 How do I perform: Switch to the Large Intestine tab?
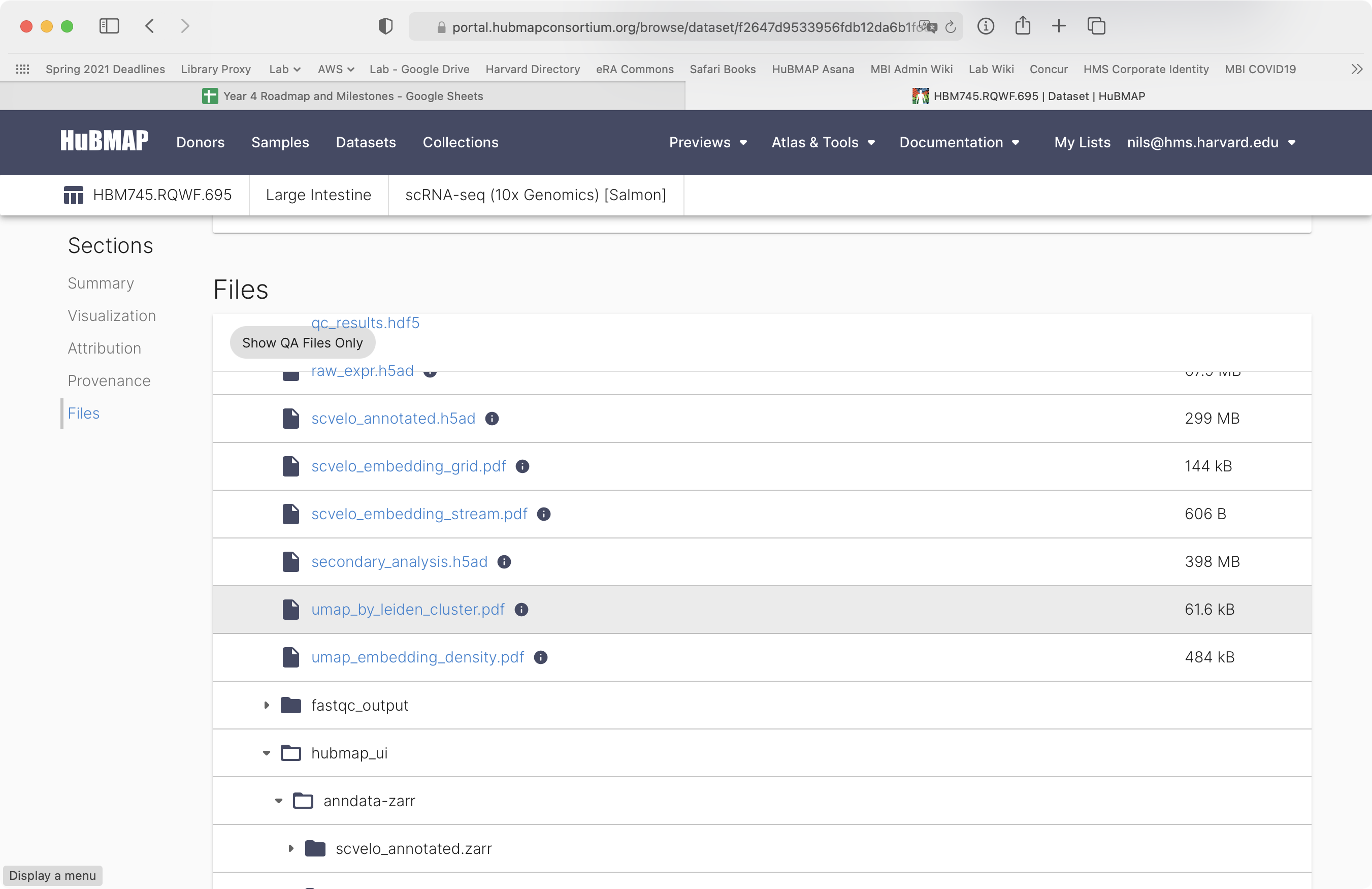(318, 195)
